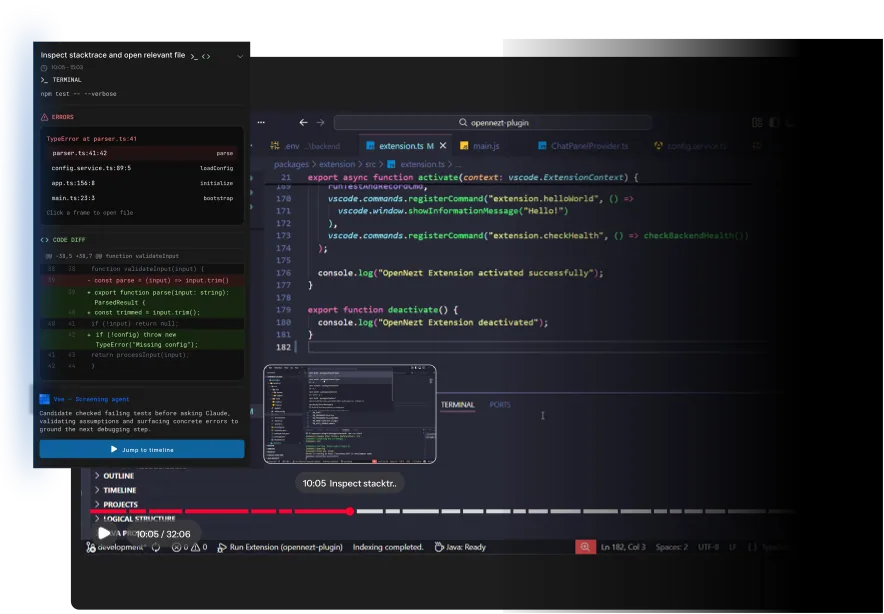884x614 pixels.
Task: Click added diff line 'const trimmed = input.trim();'
Action: [142, 312]
